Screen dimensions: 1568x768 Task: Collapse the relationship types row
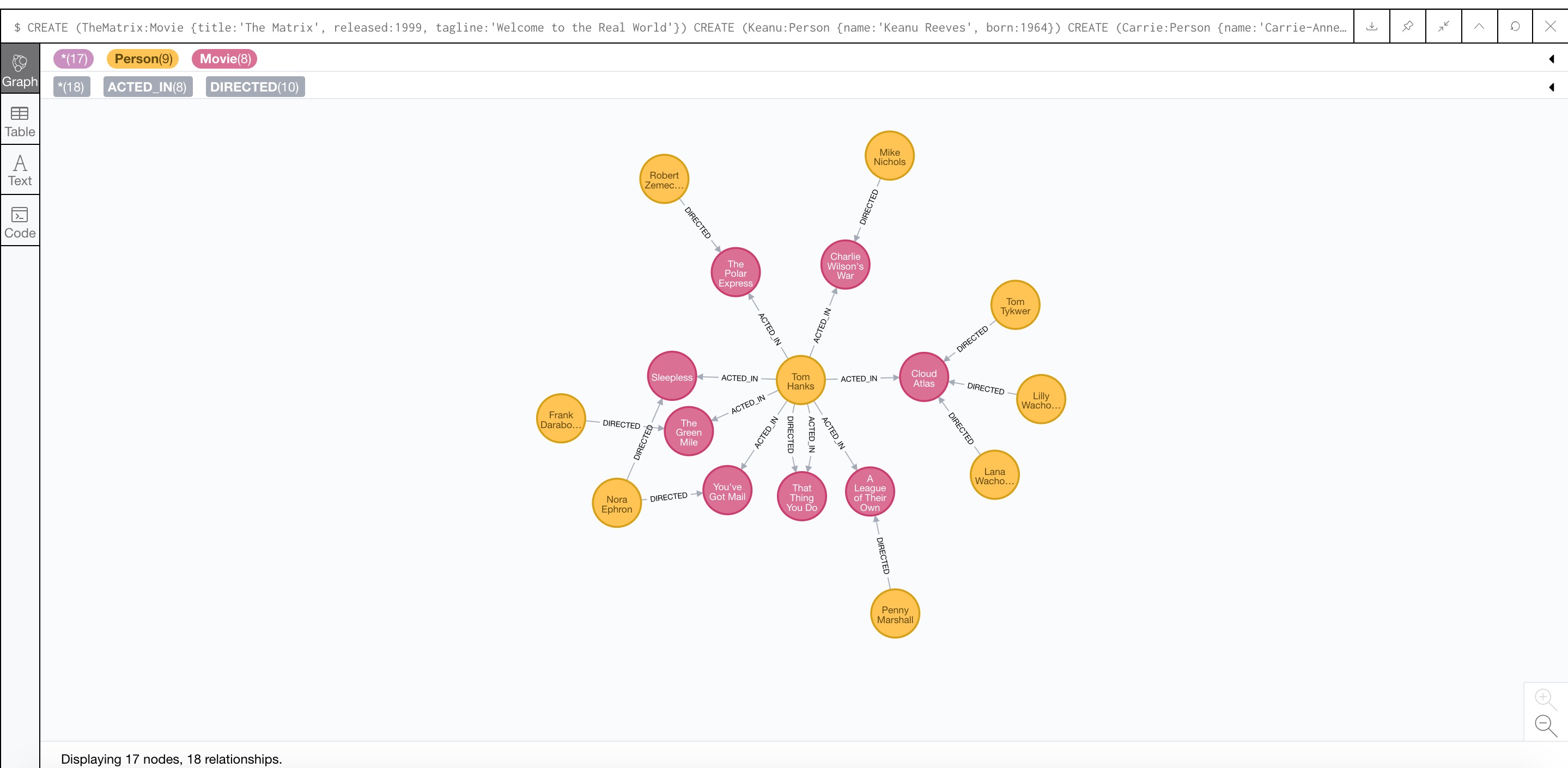coord(1552,88)
